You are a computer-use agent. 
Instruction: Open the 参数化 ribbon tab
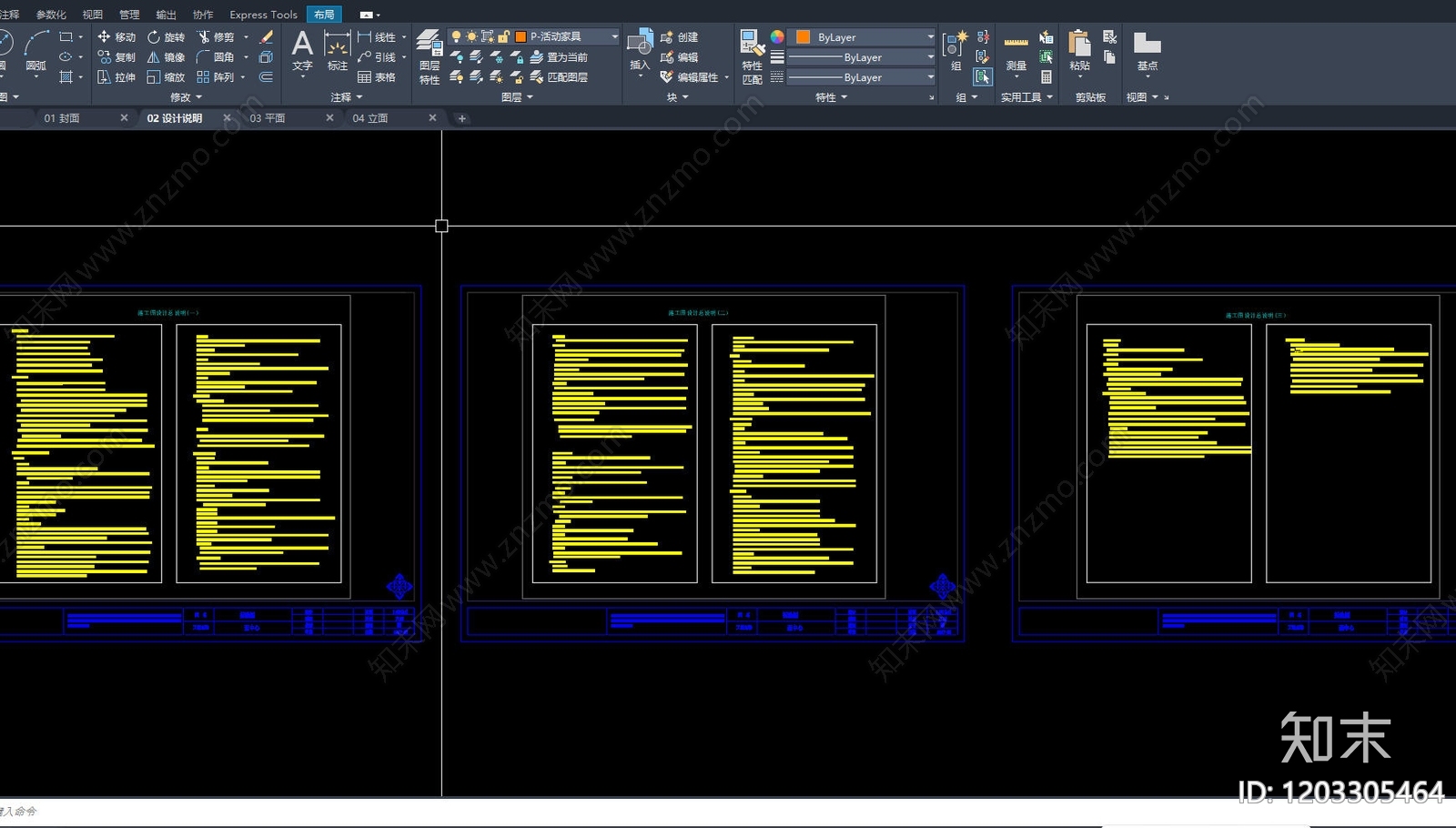click(x=51, y=15)
